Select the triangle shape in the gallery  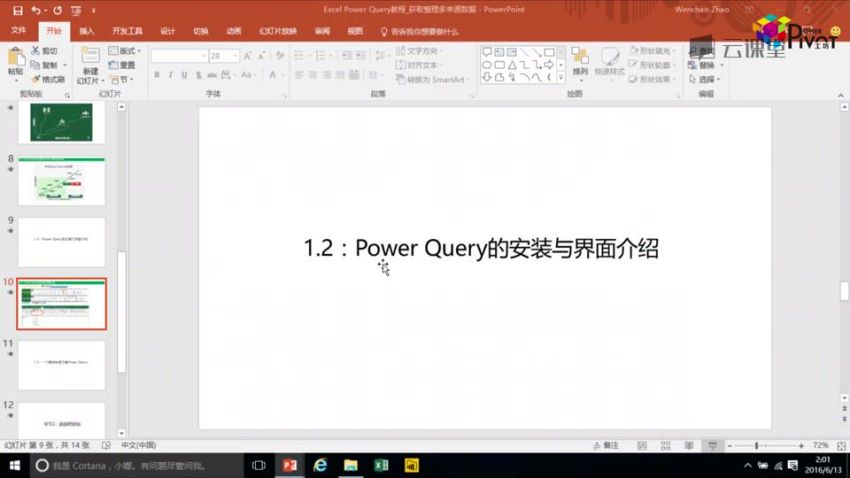[512, 65]
